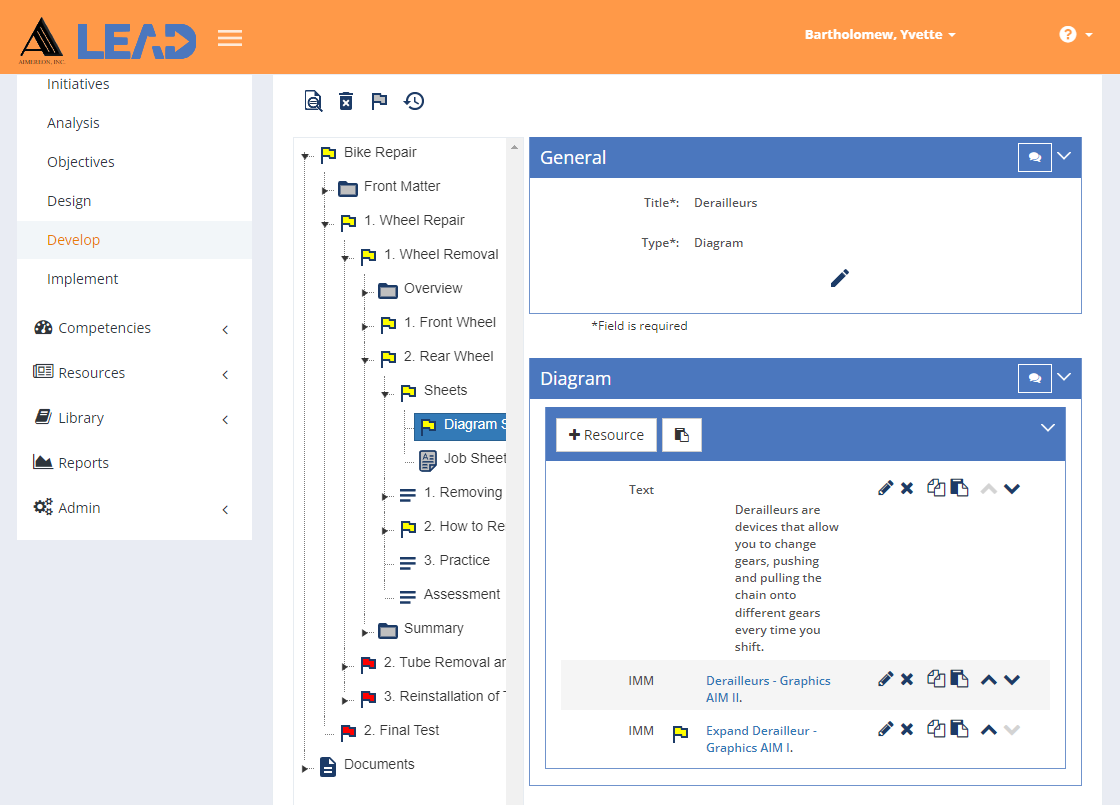Edit the Text resource row
This screenshot has height=805, width=1120.
[886, 489]
